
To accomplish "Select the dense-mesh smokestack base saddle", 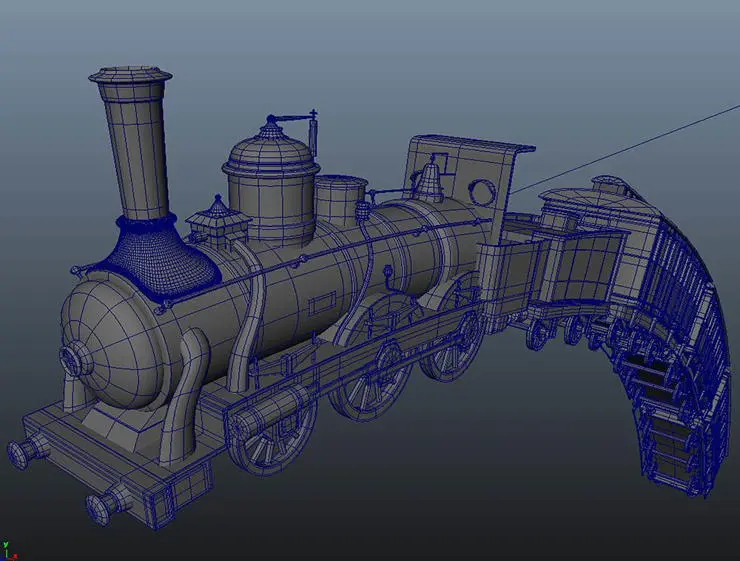I will (165, 260).
